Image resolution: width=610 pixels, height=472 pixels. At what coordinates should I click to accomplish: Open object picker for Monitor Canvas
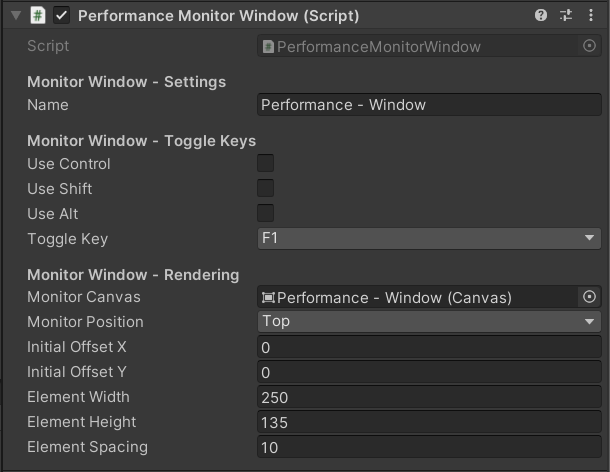[x=589, y=297]
